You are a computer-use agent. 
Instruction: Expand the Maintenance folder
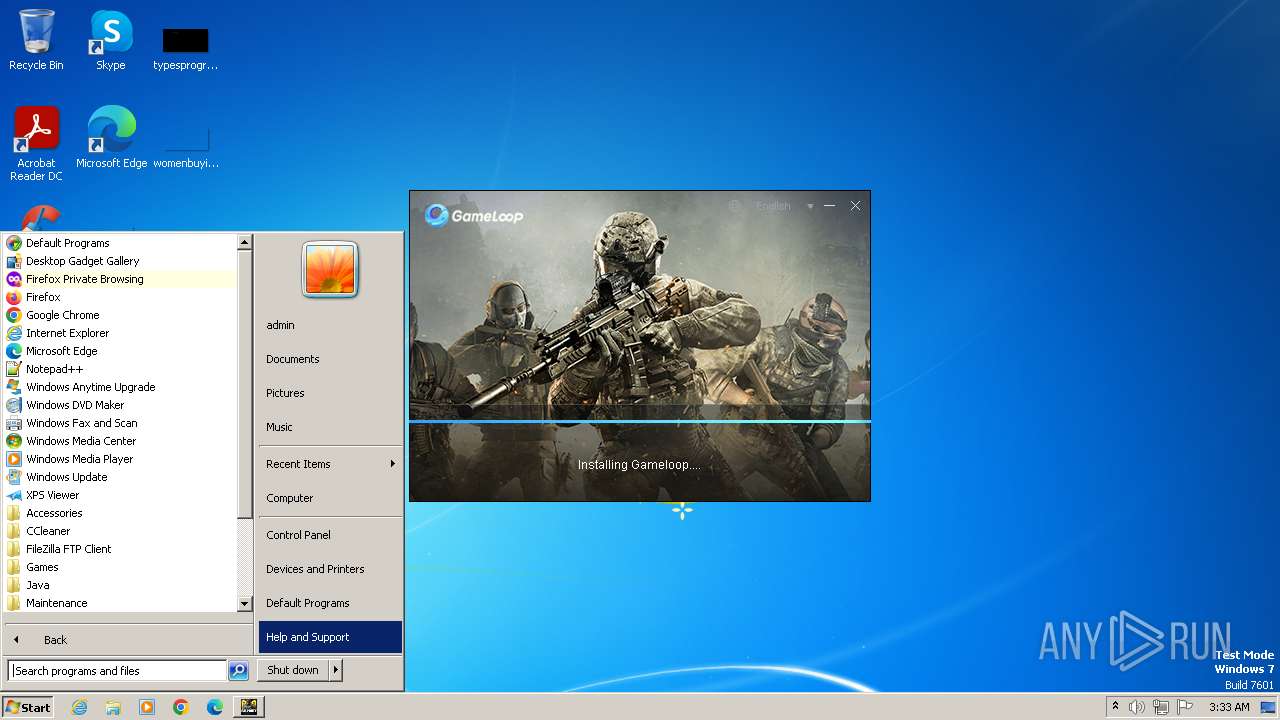click(x=120, y=603)
